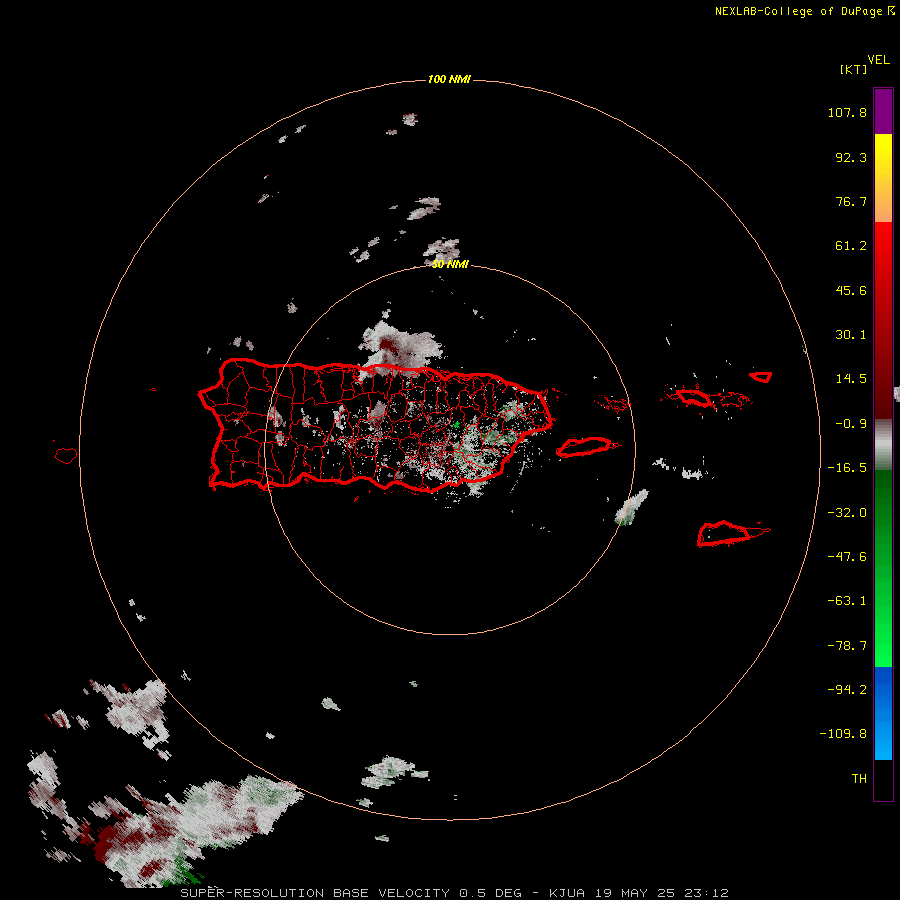Click the small Mona island outline in the west
The width and height of the screenshot is (900, 900).
(x=66, y=455)
